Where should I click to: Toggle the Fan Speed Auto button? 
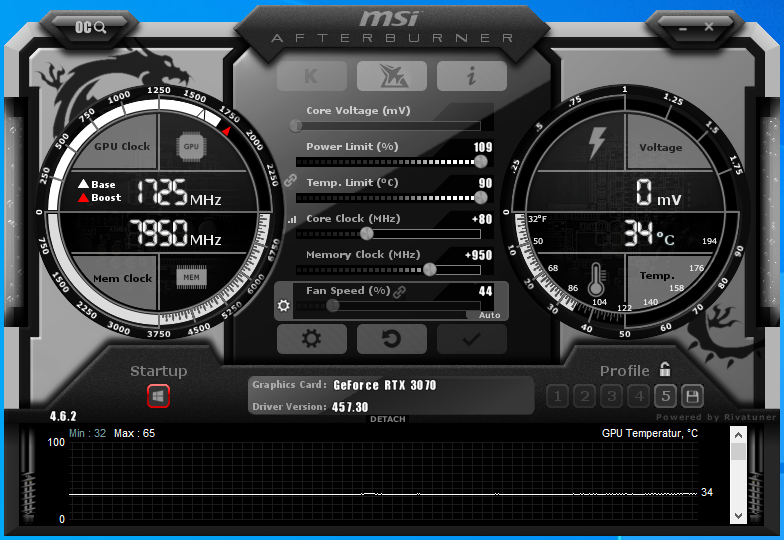point(489,315)
